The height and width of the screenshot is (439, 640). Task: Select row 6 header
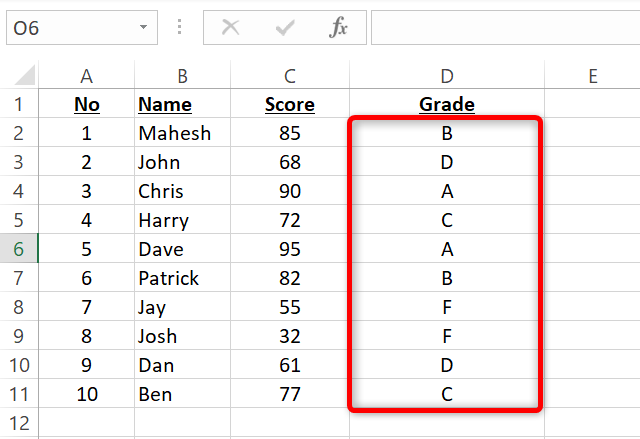(19, 250)
